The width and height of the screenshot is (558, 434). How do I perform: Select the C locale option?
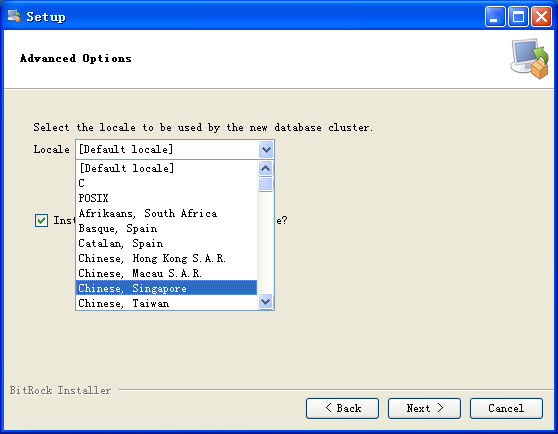click(x=166, y=183)
